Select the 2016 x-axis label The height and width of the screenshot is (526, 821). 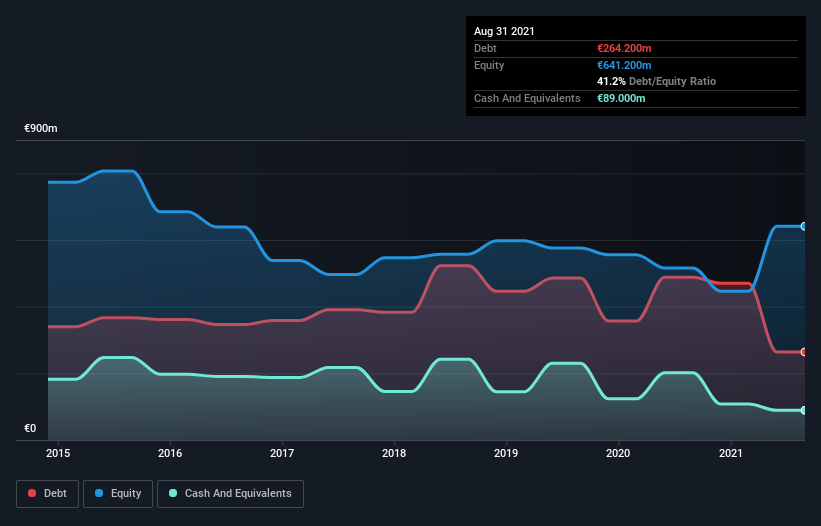pyautogui.click(x=170, y=453)
